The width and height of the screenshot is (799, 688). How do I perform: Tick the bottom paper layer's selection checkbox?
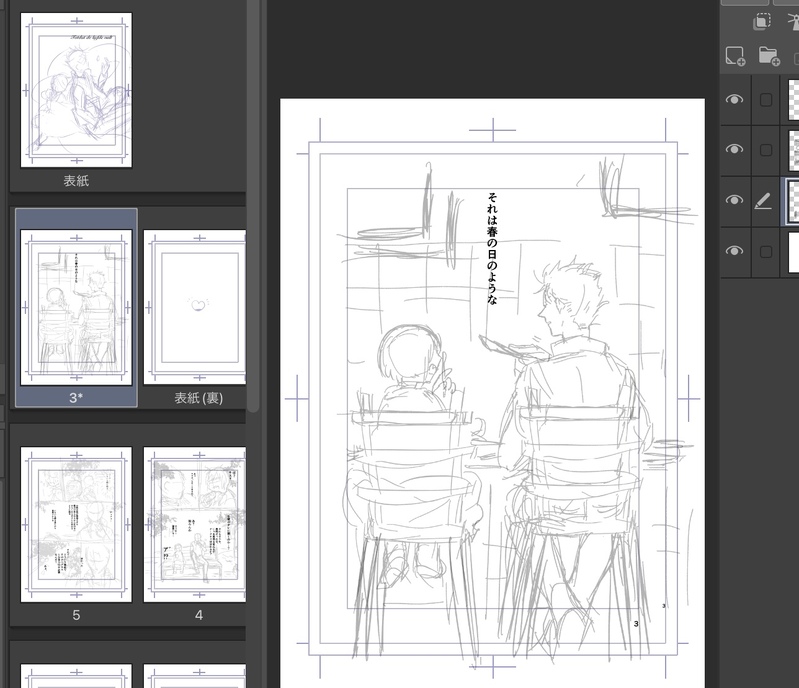[x=766, y=252]
